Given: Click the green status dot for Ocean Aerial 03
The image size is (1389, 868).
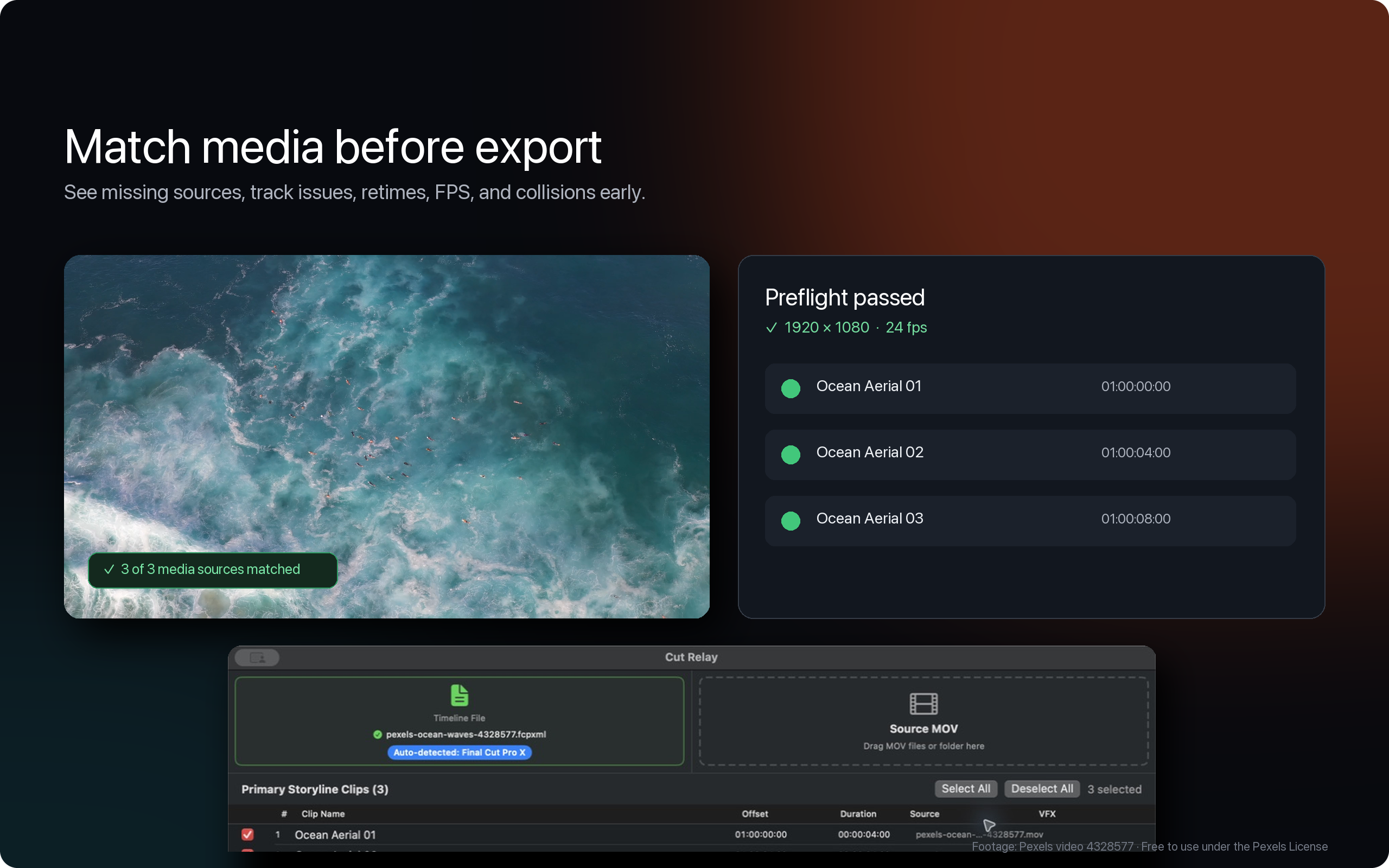Looking at the screenshot, I should (791, 521).
